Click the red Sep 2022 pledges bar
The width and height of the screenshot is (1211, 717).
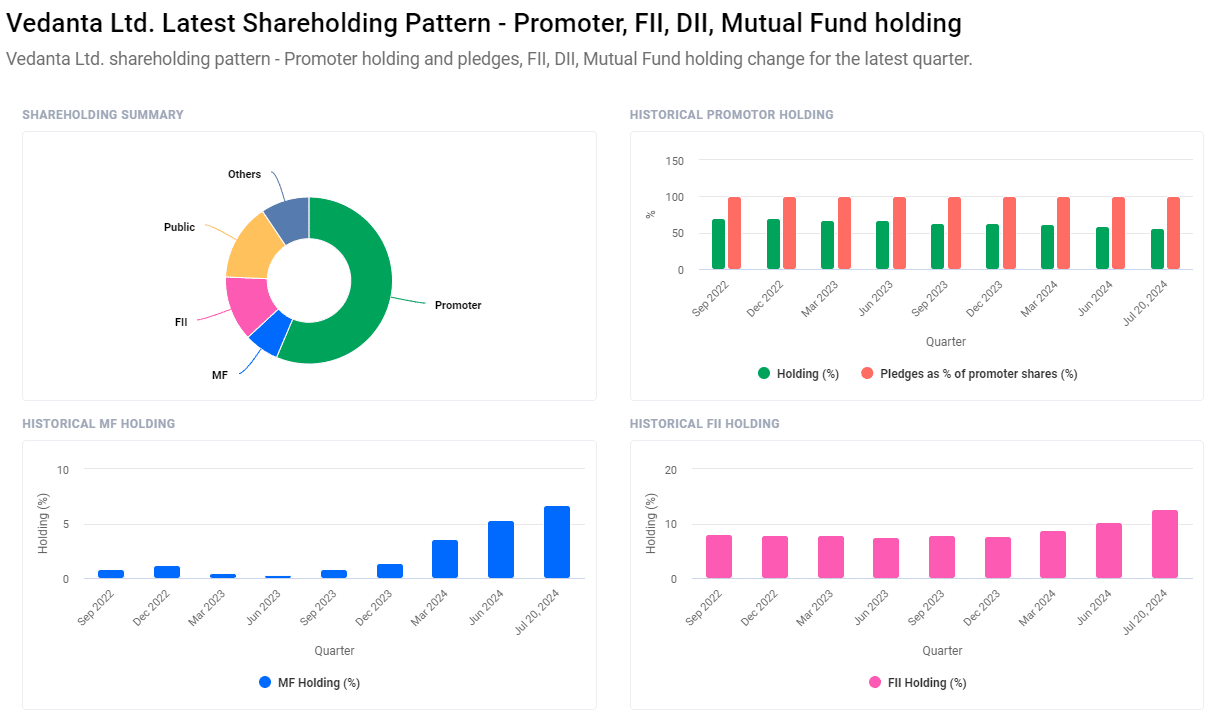734,233
